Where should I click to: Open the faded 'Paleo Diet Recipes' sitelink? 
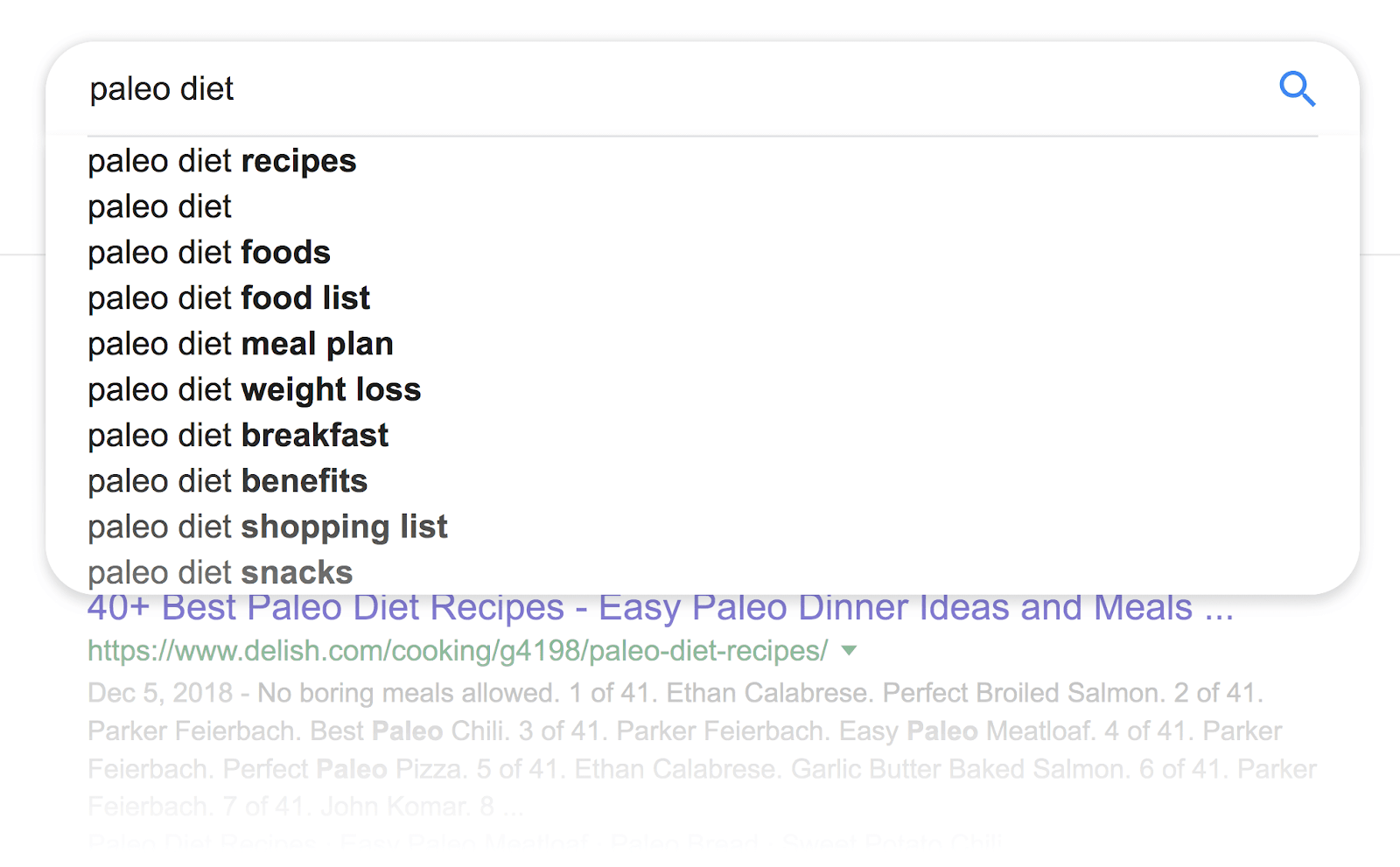coord(202,843)
